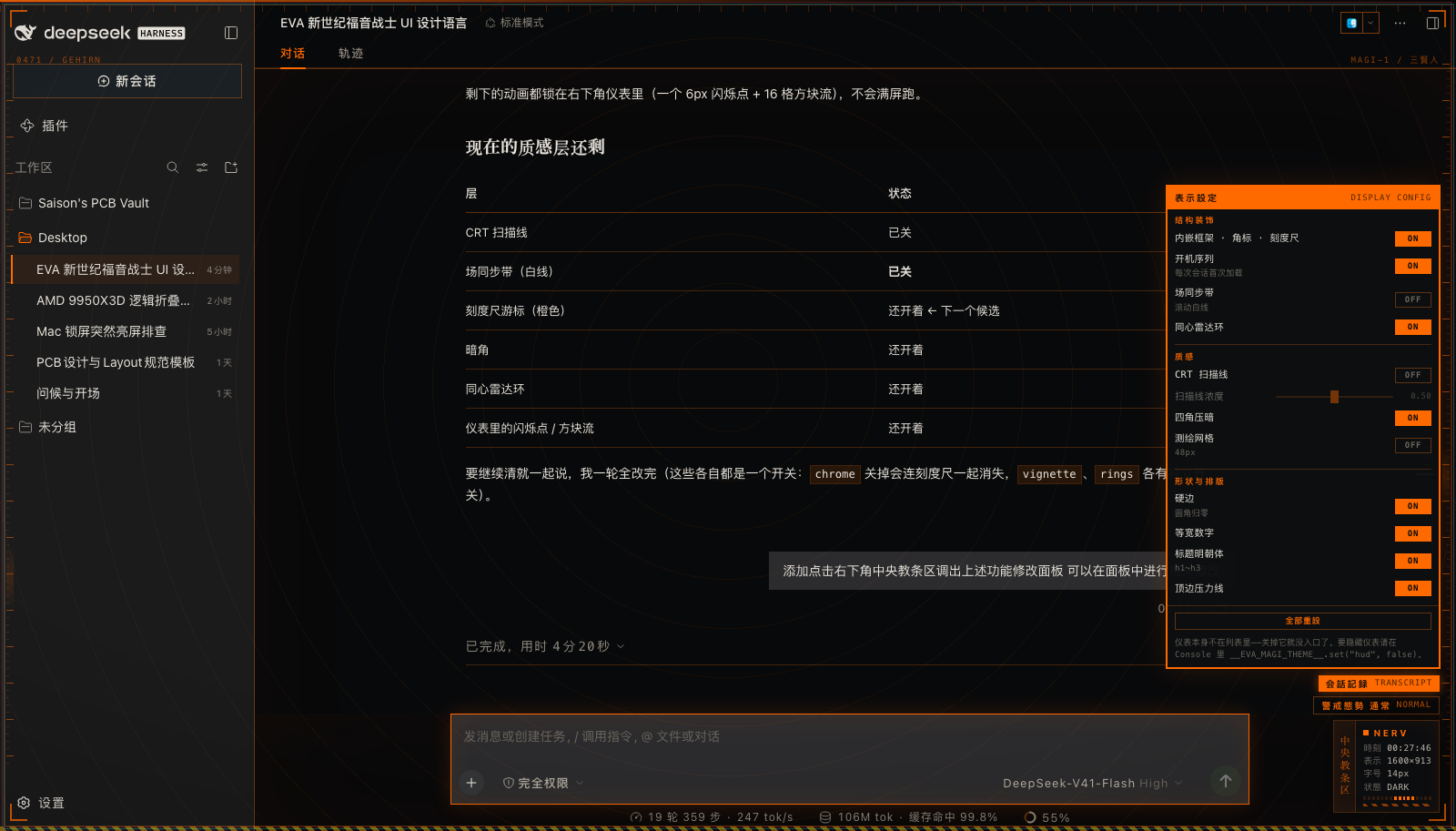Enable the CRT 扫描线 toggle

tap(1412, 375)
